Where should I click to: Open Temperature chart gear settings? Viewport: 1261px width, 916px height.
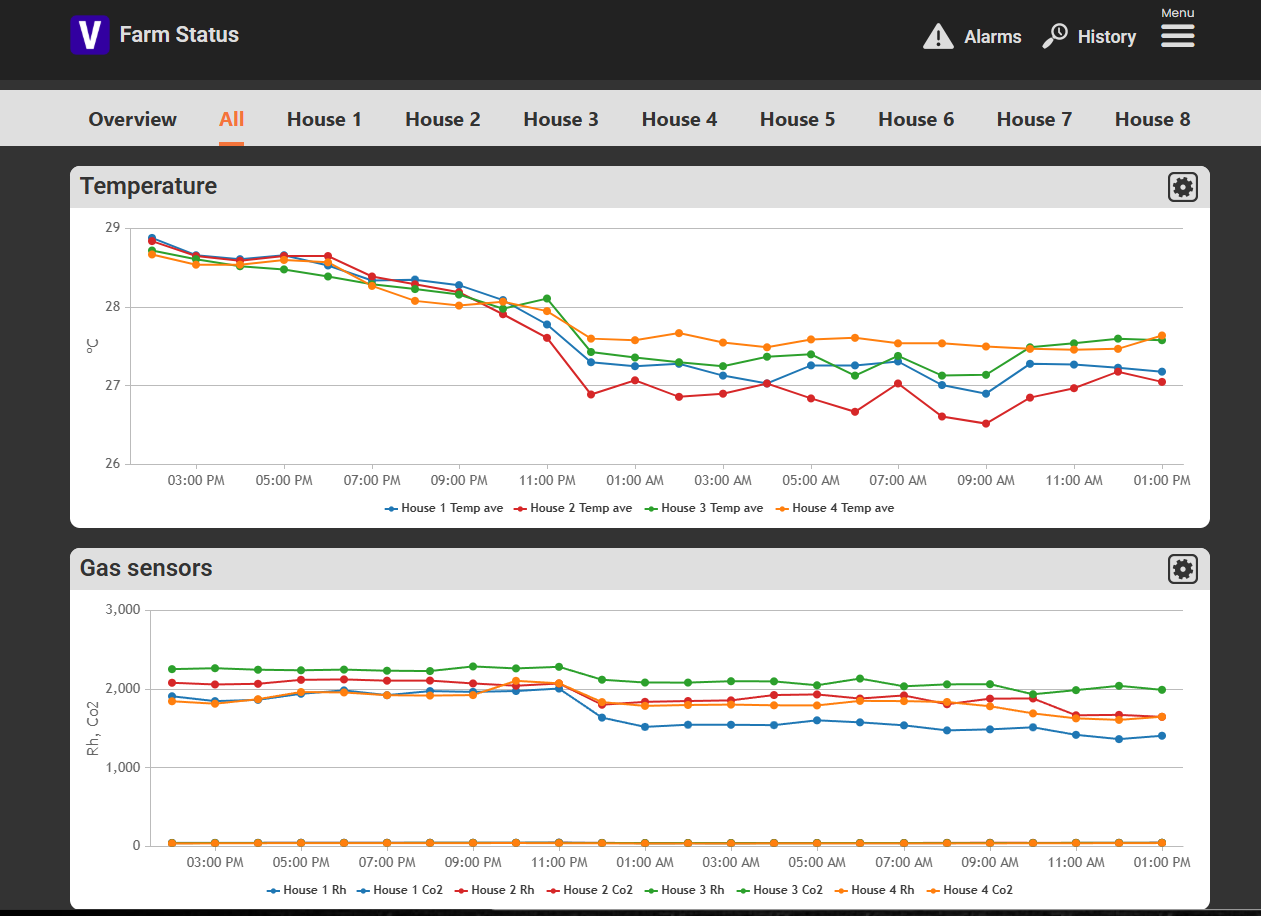pyautogui.click(x=1183, y=187)
